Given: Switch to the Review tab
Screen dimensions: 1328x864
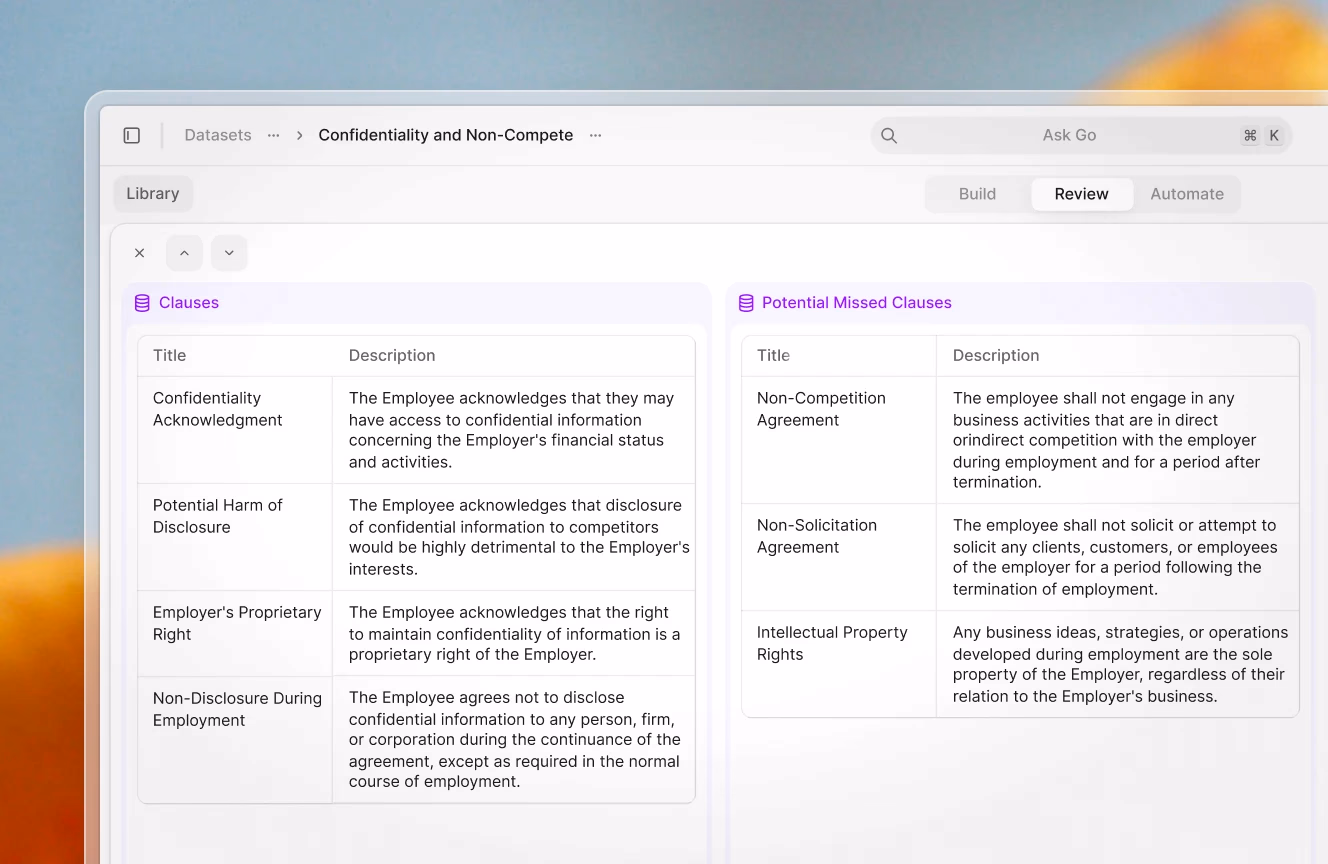Looking at the screenshot, I should (x=1082, y=194).
